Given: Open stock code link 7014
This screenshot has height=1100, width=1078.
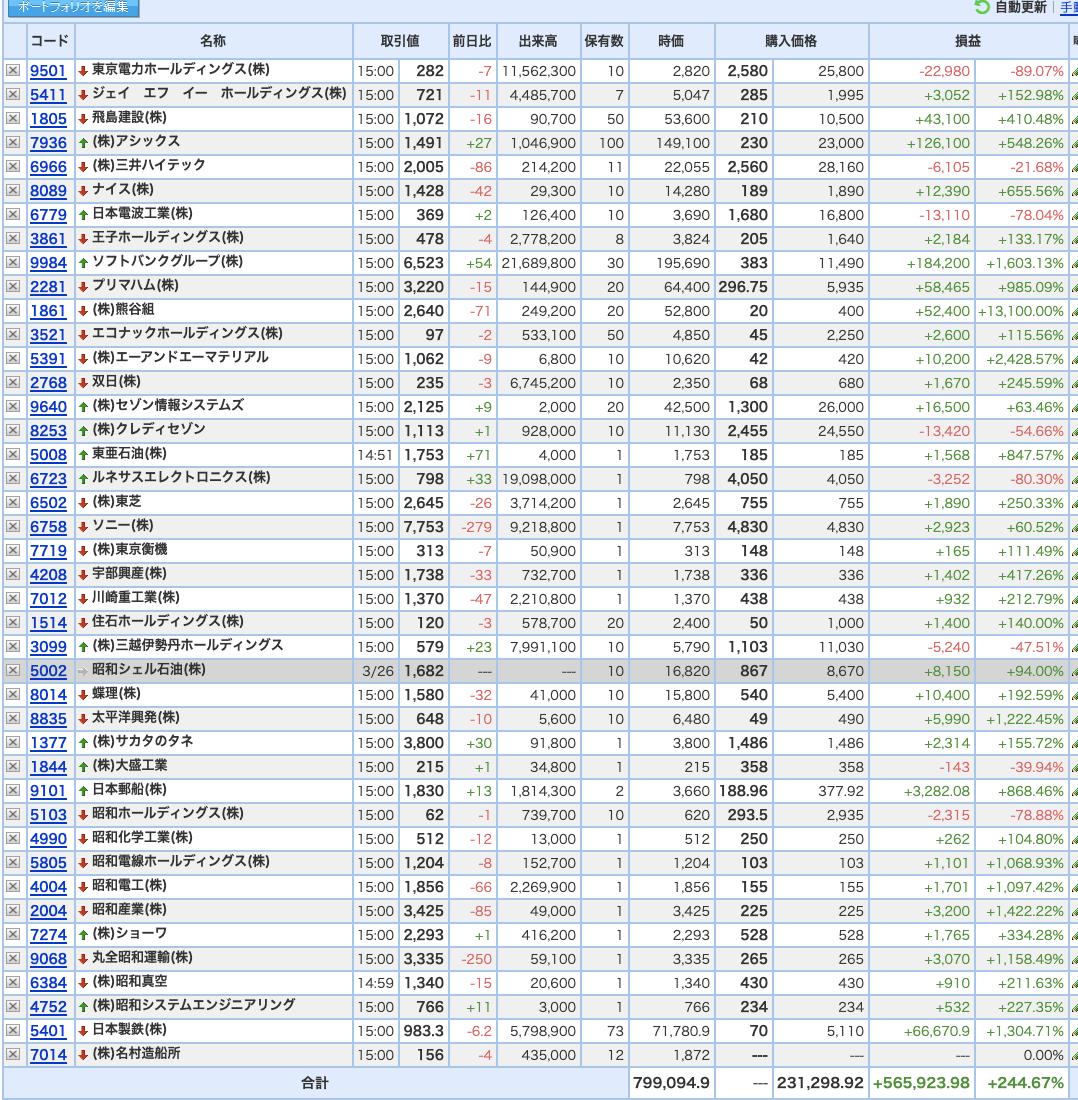Looking at the screenshot, I should 48,1055.
